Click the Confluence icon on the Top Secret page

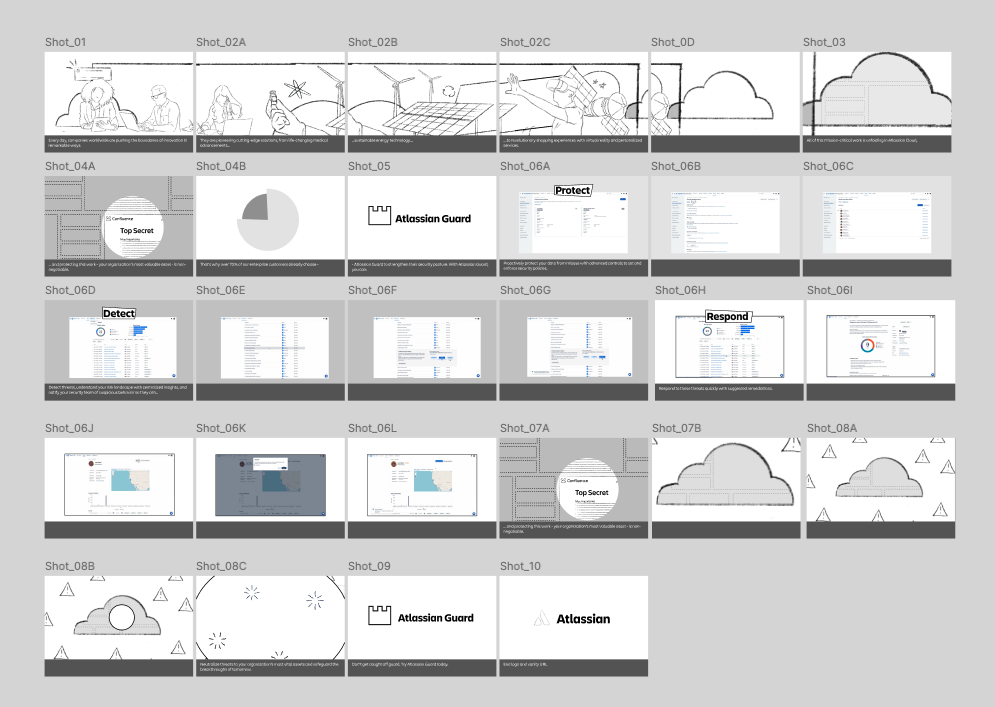tap(108, 218)
